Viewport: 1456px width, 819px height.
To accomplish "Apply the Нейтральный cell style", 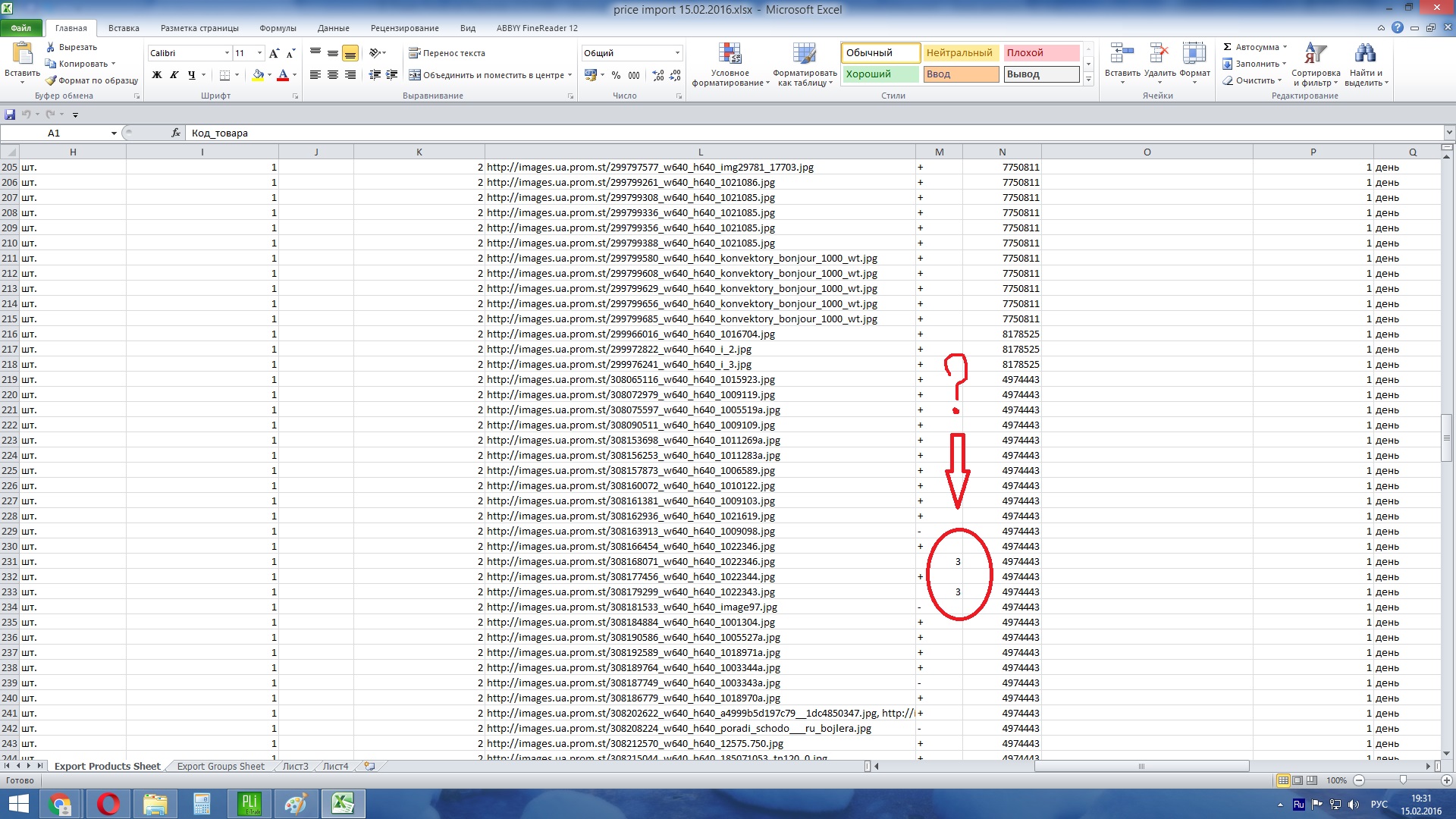I will coord(960,53).
